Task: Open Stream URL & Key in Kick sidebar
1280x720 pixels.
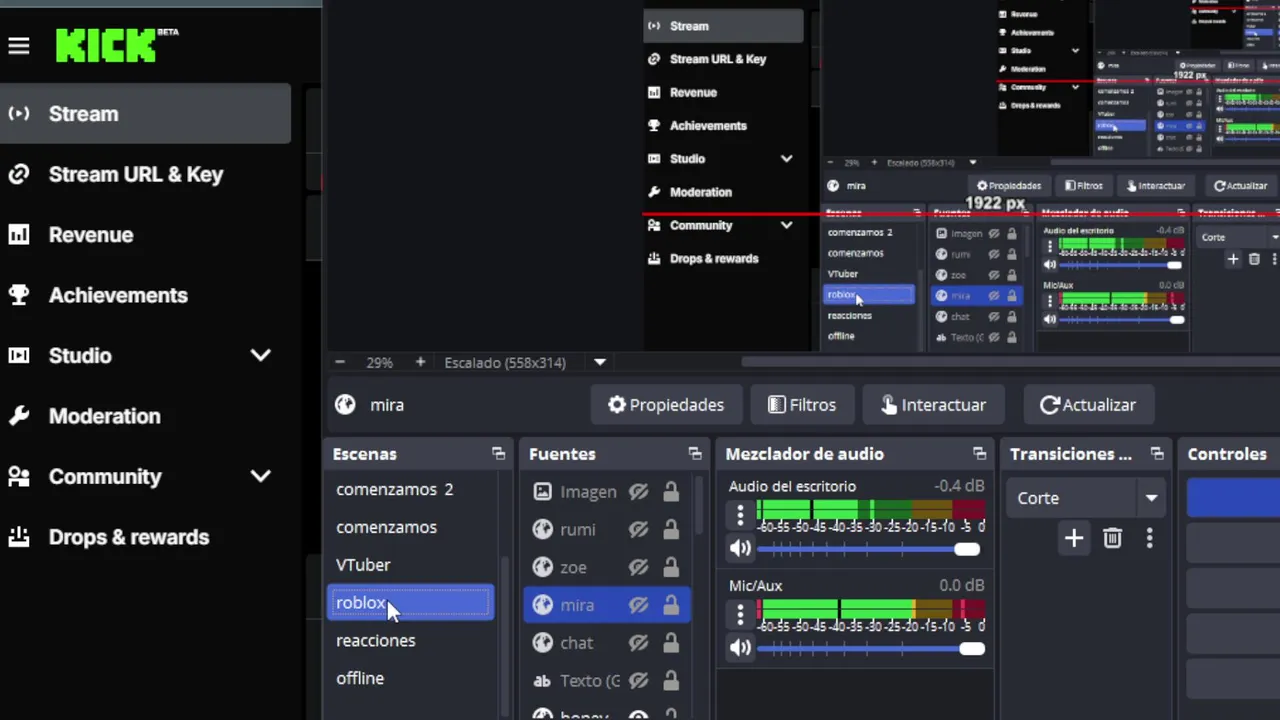Action: tap(136, 174)
